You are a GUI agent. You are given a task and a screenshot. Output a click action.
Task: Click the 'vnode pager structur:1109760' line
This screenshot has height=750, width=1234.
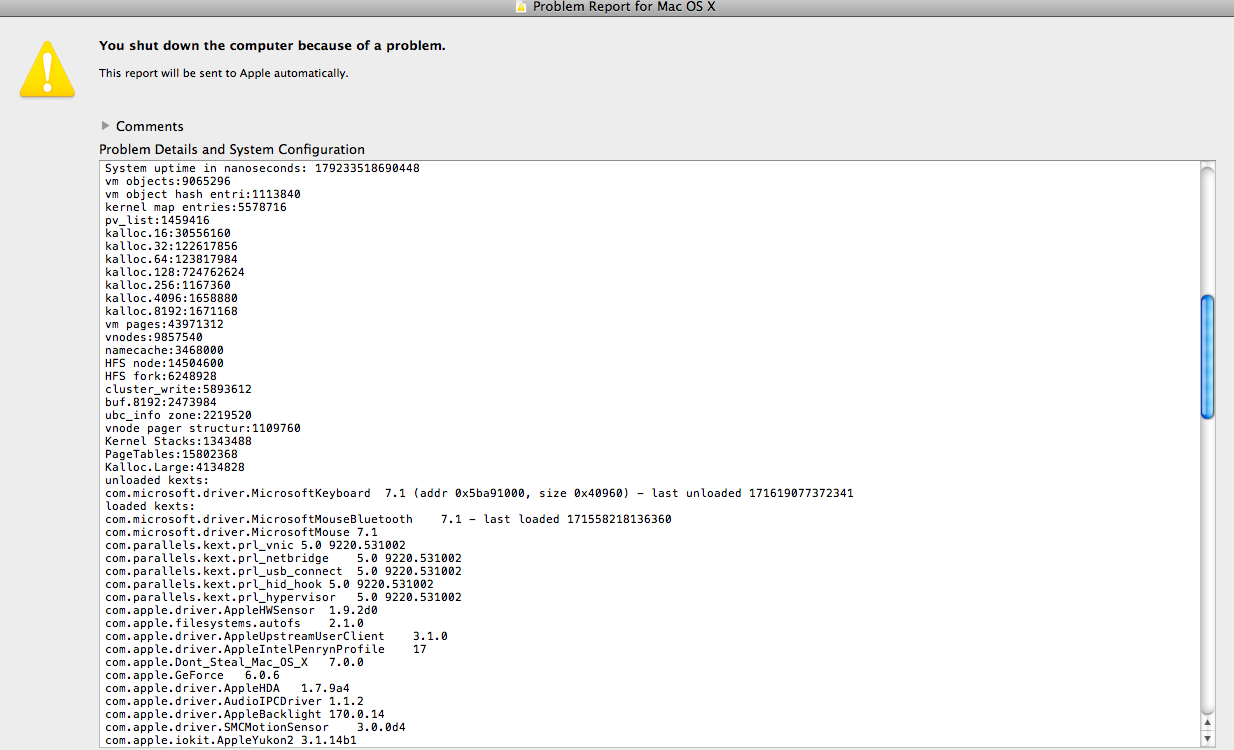point(203,428)
